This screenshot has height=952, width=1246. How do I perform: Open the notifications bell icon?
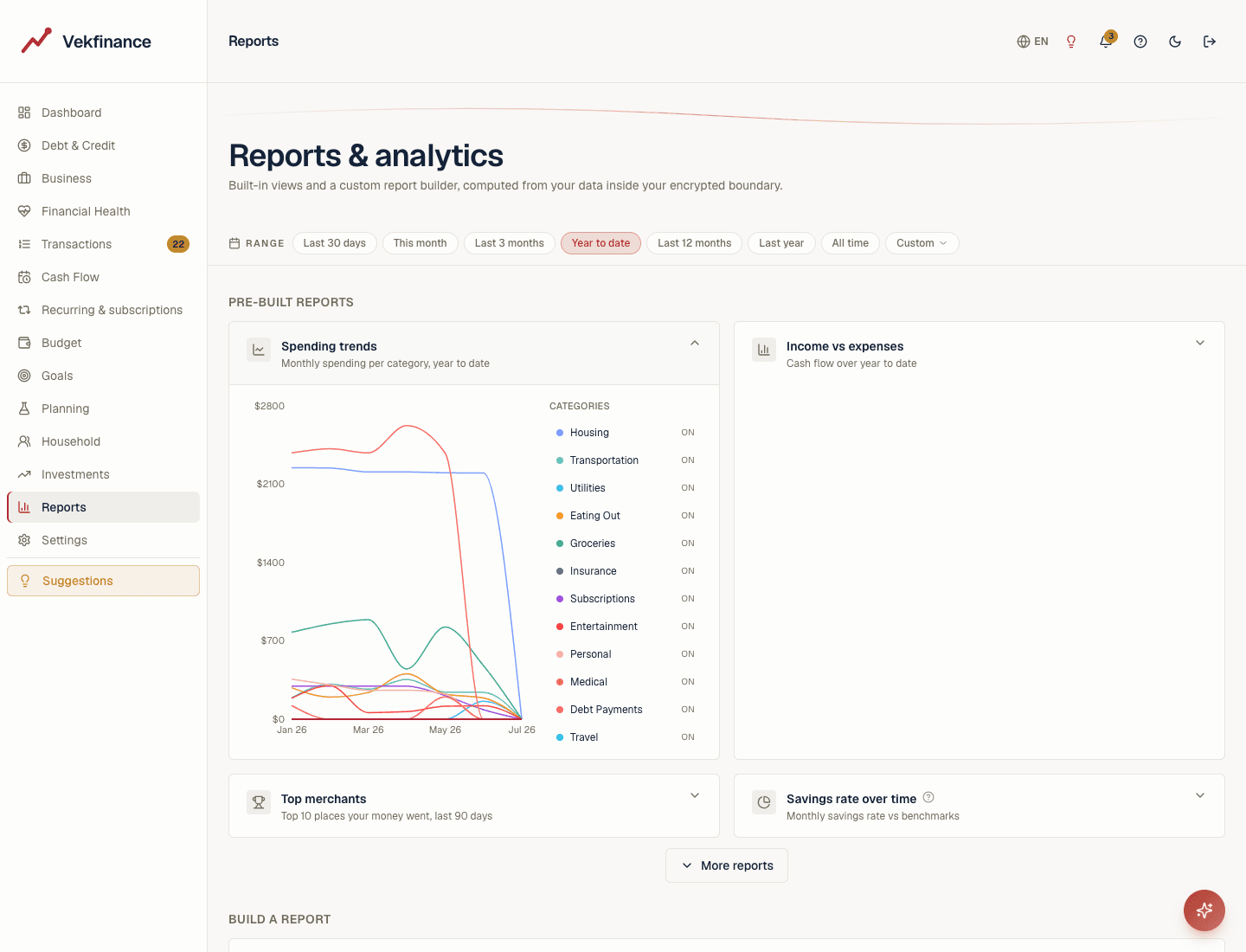pos(1106,42)
